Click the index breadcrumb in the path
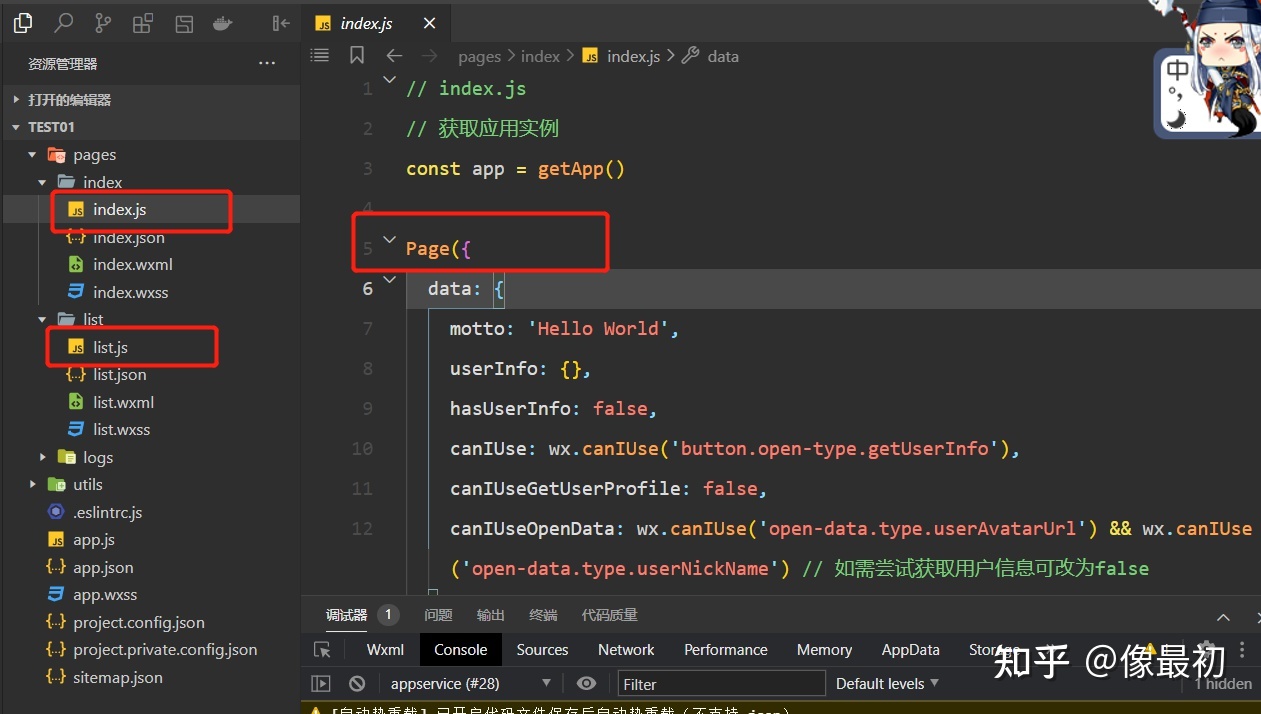 pos(540,57)
